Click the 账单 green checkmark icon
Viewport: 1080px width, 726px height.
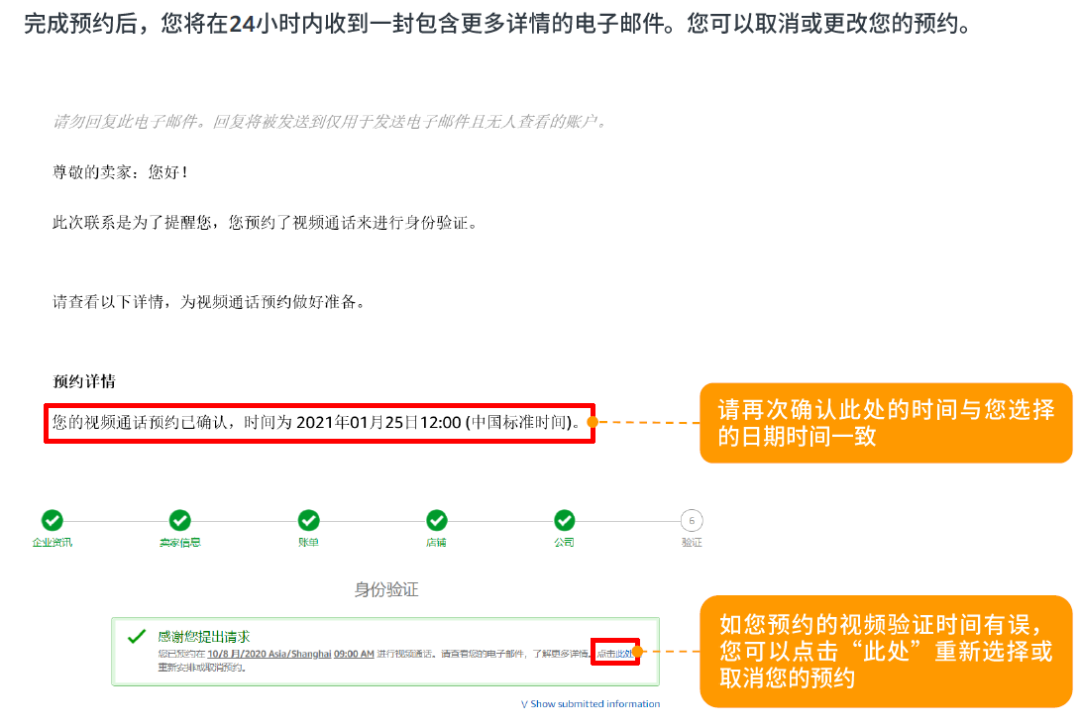[308, 521]
